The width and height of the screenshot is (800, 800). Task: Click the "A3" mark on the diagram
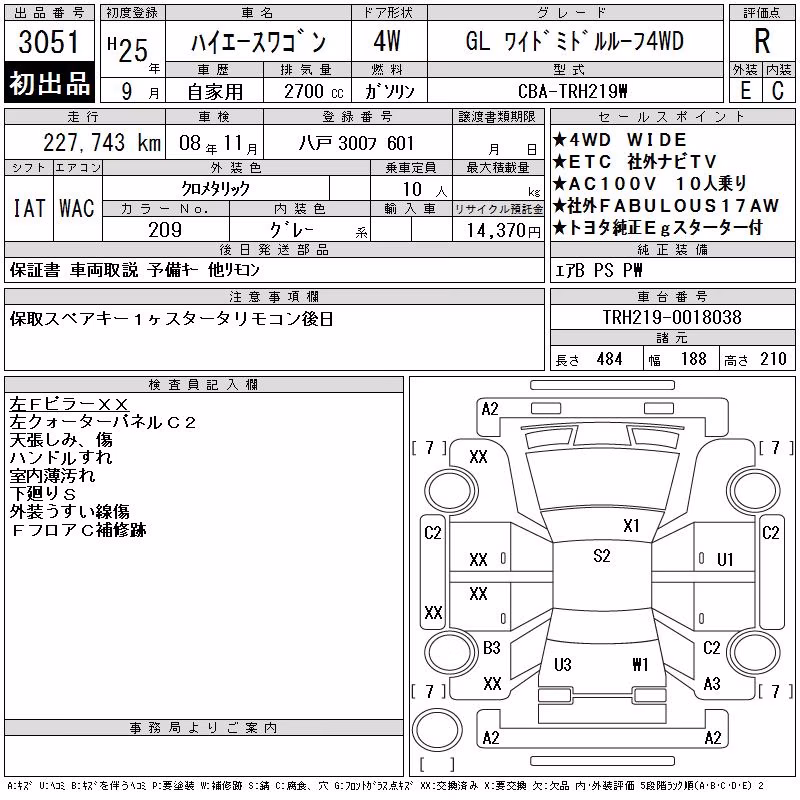click(712, 683)
